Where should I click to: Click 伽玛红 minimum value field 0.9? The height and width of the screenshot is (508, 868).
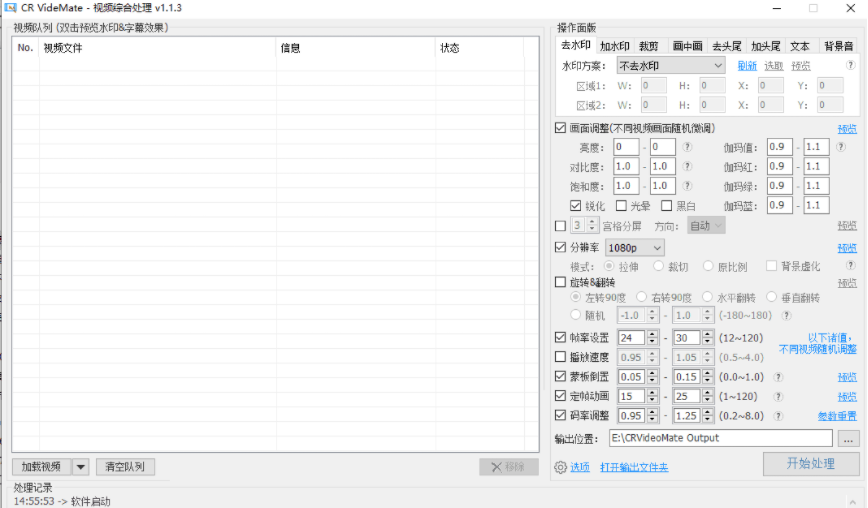[779, 166]
